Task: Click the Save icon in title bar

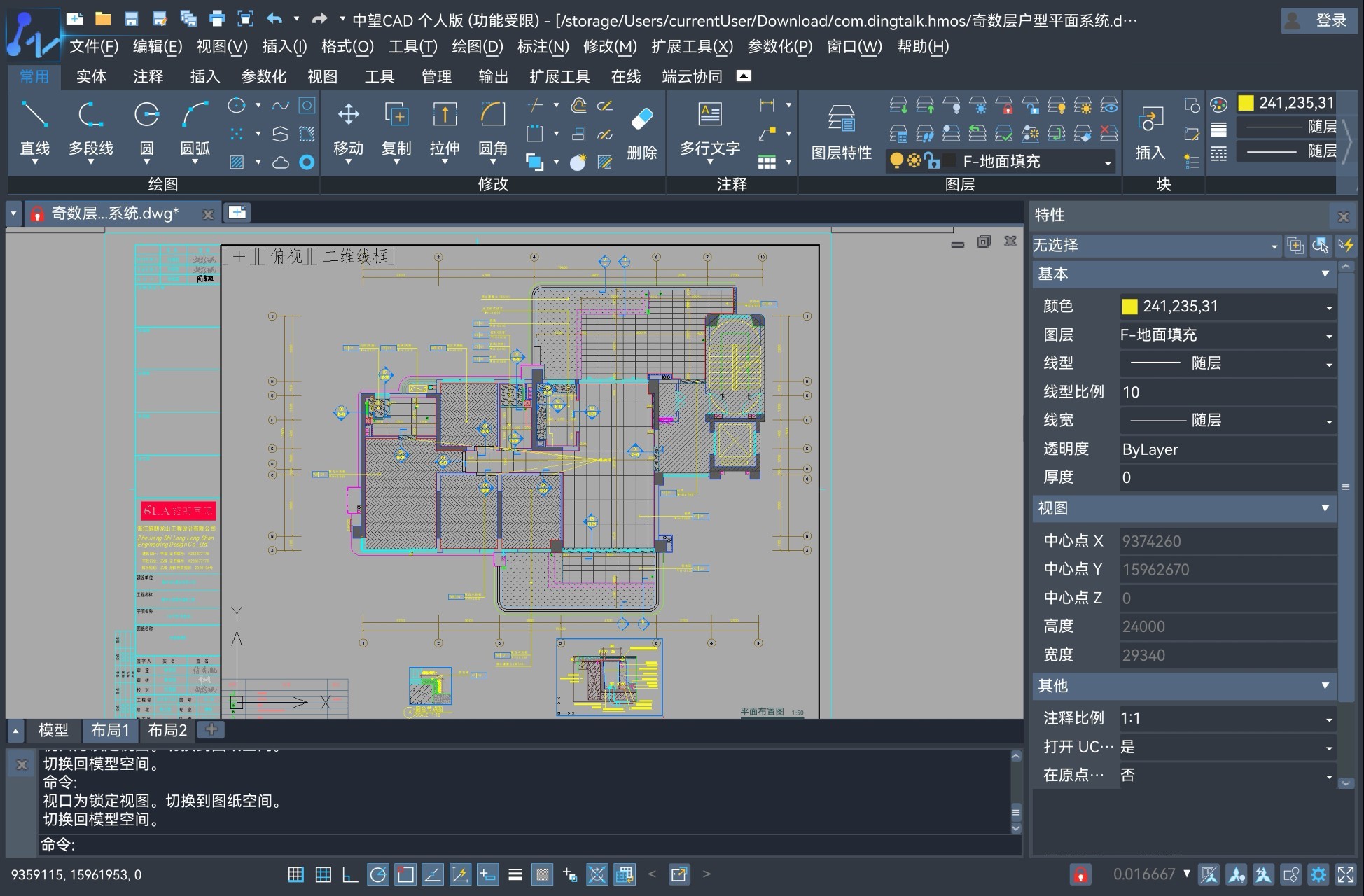Action: tap(131, 19)
